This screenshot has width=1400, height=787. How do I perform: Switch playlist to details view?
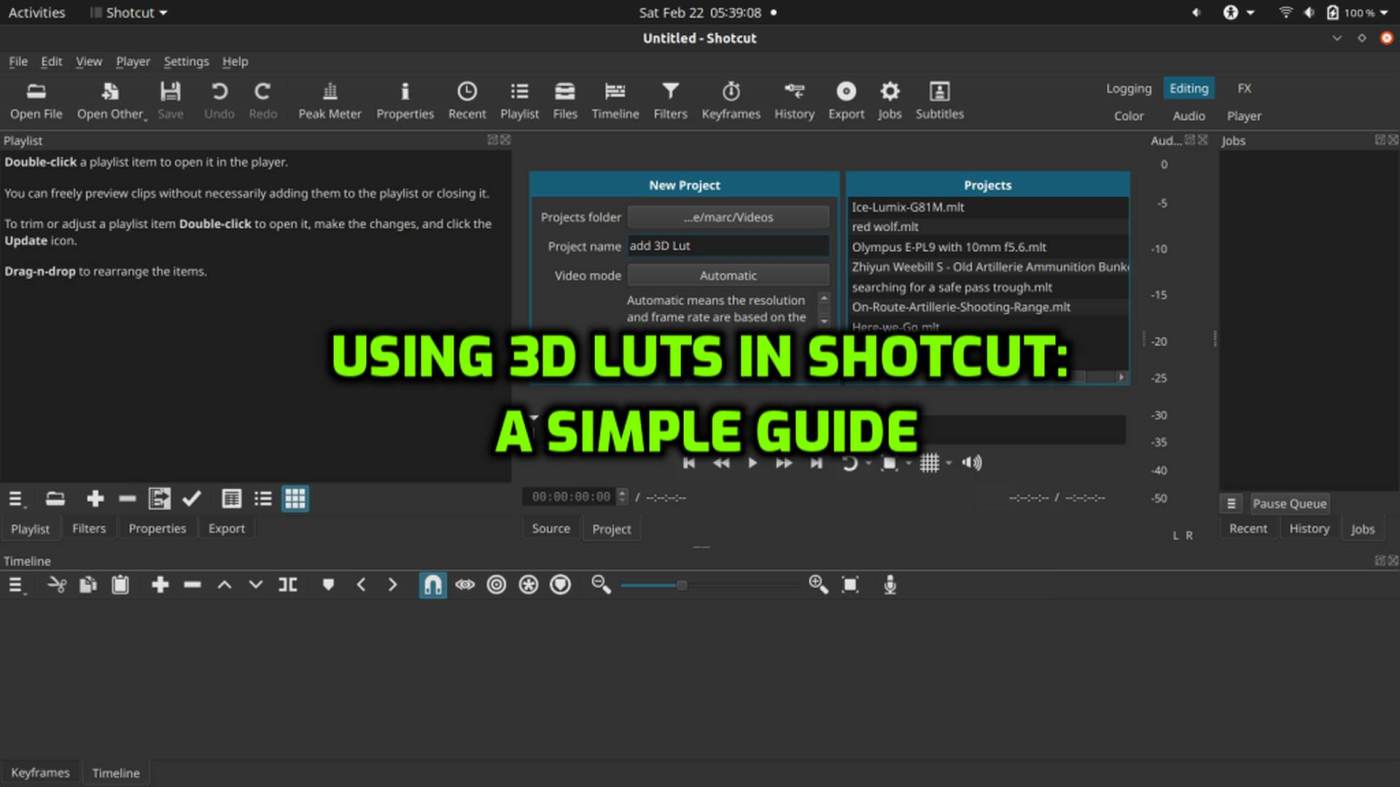231,498
